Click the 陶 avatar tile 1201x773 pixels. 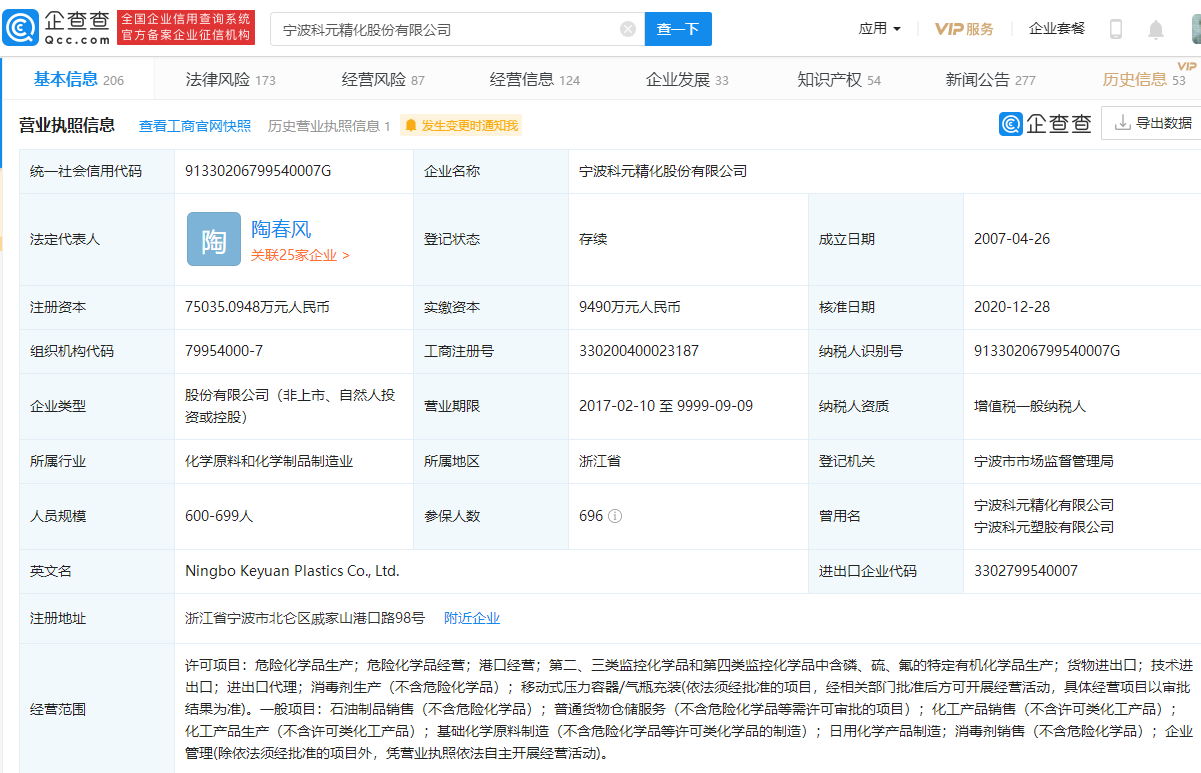[x=214, y=239]
